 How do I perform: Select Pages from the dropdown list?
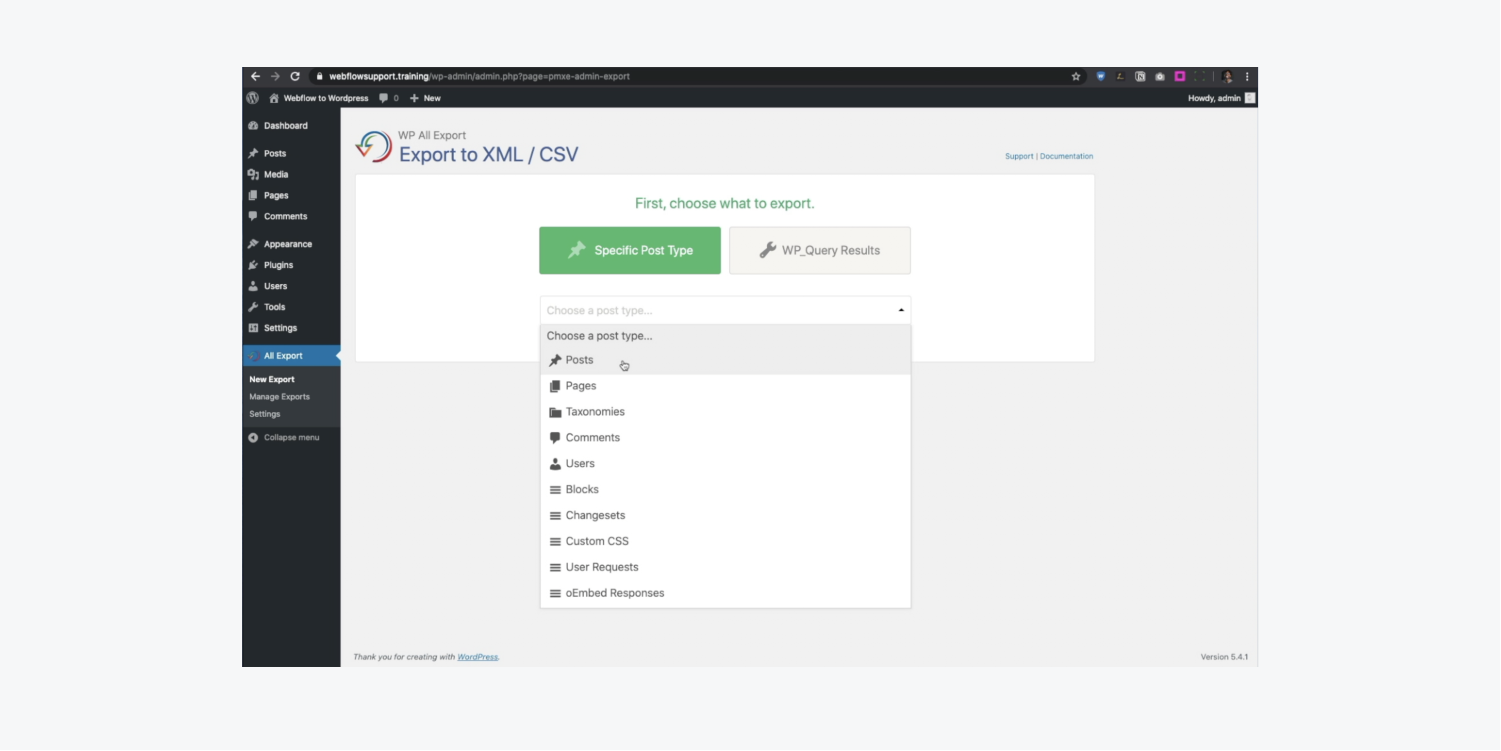click(725, 386)
